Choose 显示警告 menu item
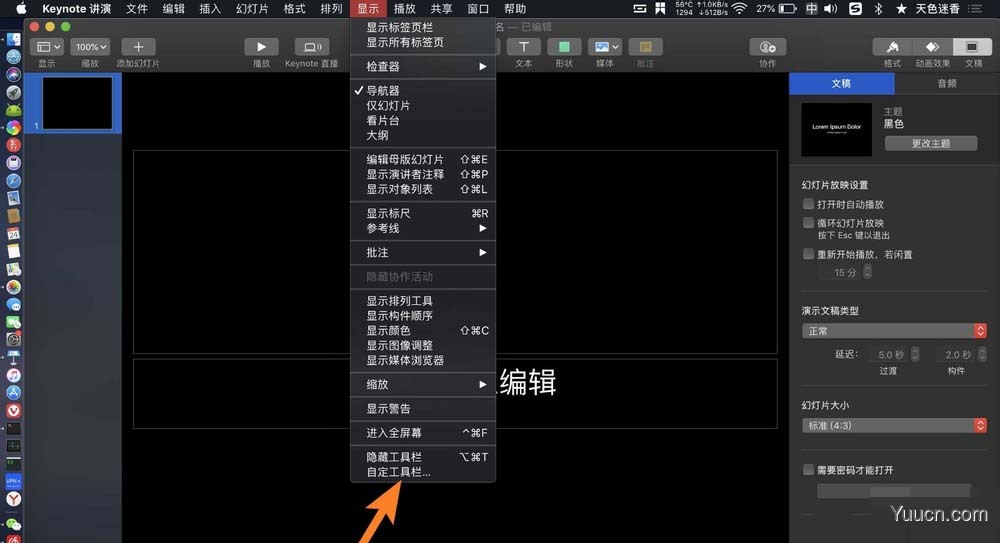Screen dimensions: 1000x543 coord(423,408)
